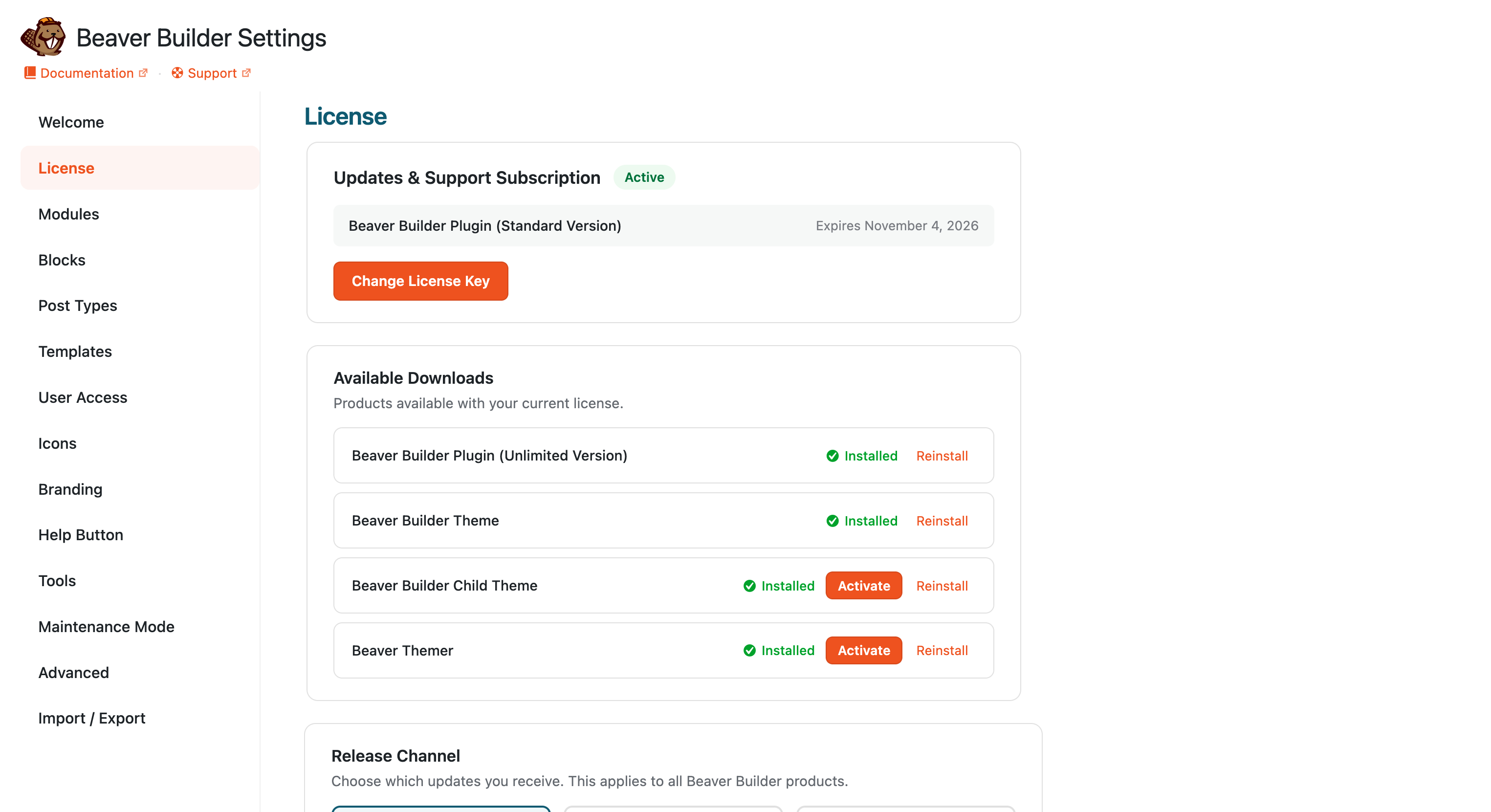This screenshot has width=1491, height=812.
Task: Reinstall Beaver Themer
Action: 942,651
